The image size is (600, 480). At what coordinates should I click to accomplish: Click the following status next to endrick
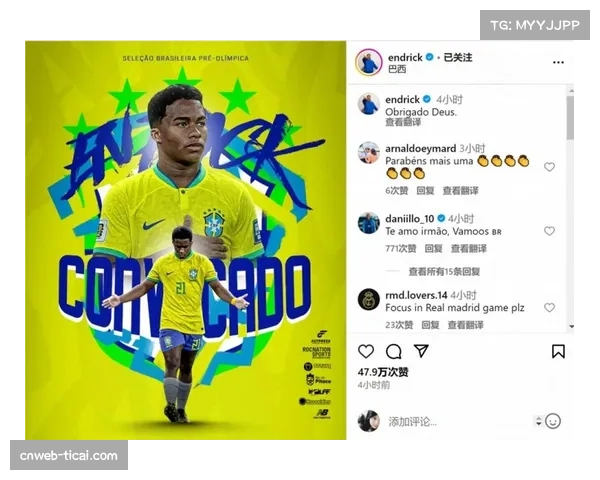(458, 57)
